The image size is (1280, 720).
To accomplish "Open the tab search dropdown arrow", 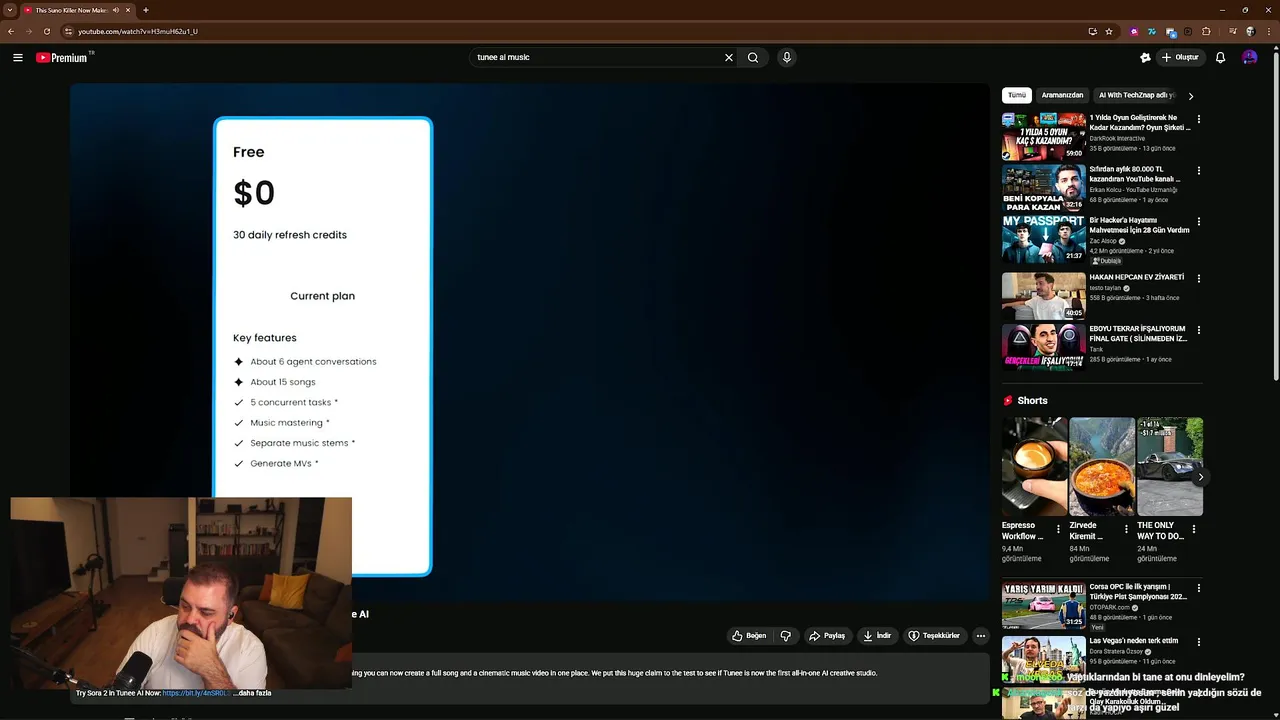I will (11, 10).
